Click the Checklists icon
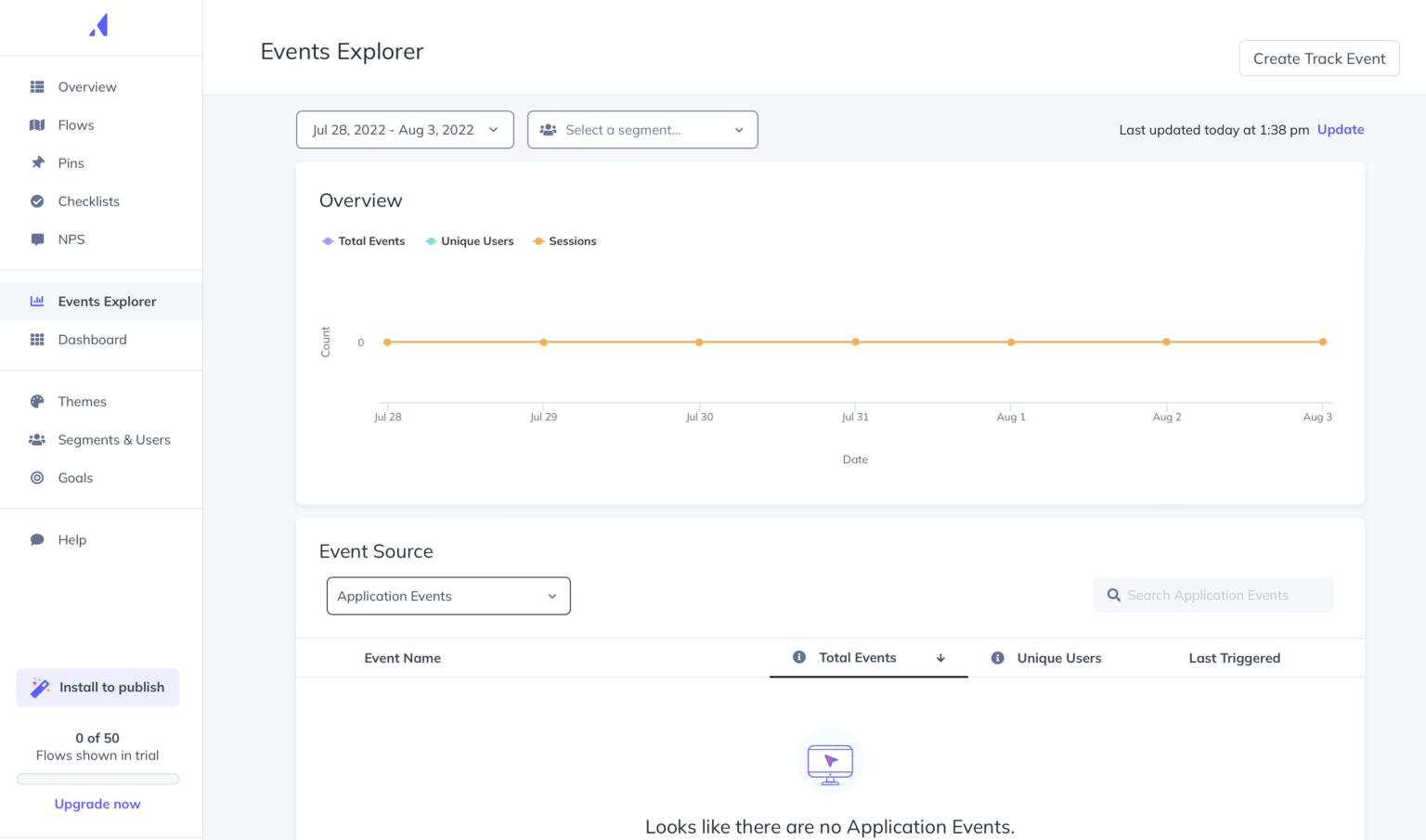Screen dimensions: 1426x840 click(x=37, y=200)
